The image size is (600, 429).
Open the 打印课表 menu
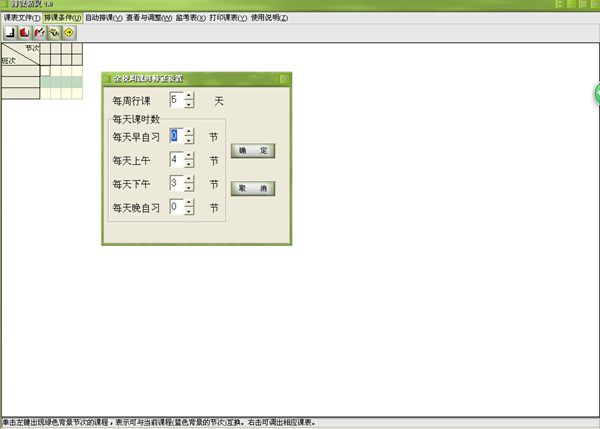coord(228,18)
